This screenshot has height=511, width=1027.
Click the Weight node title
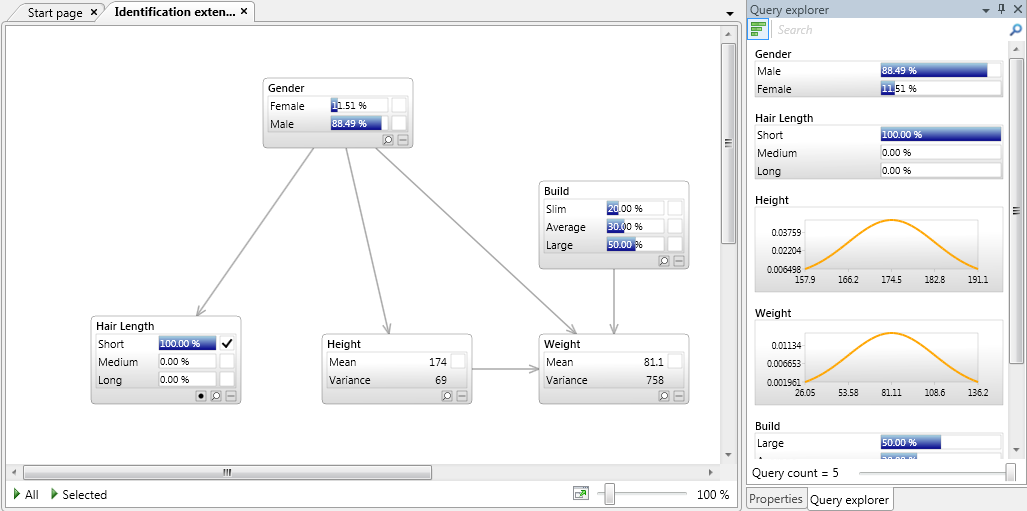coord(562,344)
